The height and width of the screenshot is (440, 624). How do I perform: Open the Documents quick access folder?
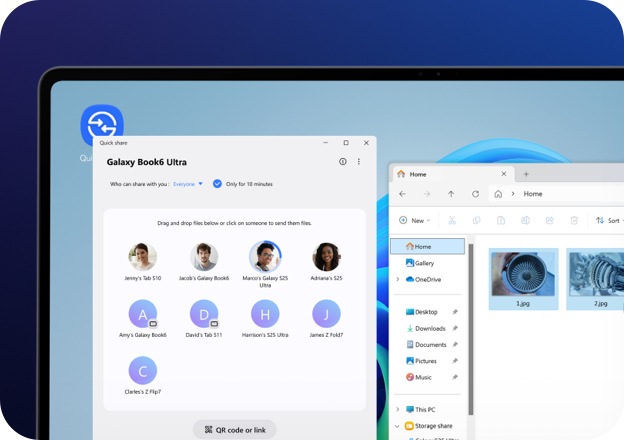(x=426, y=345)
